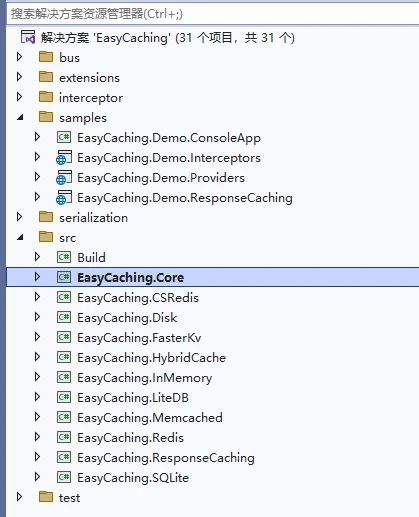Image resolution: width=419 pixels, height=517 pixels.
Task: Expand the extensions folder
Action: (19, 77)
